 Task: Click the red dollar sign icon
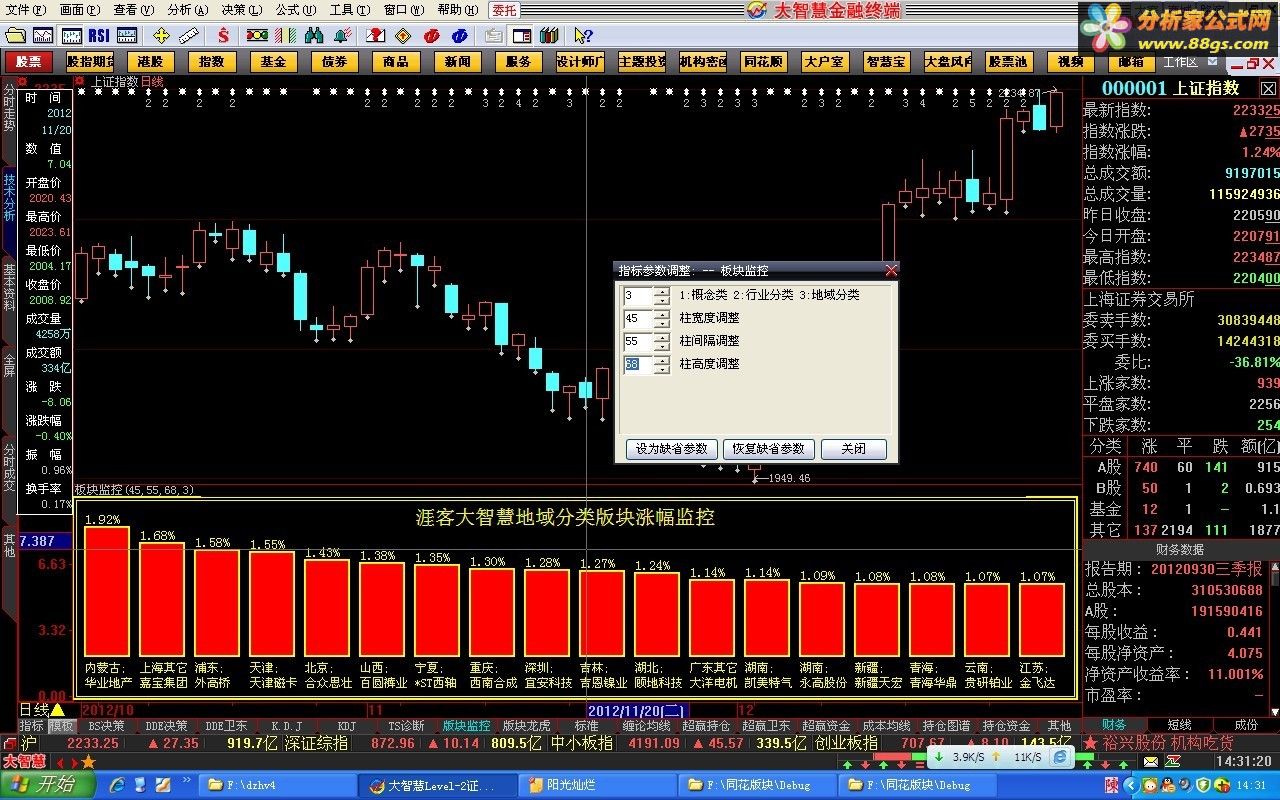point(223,35)
